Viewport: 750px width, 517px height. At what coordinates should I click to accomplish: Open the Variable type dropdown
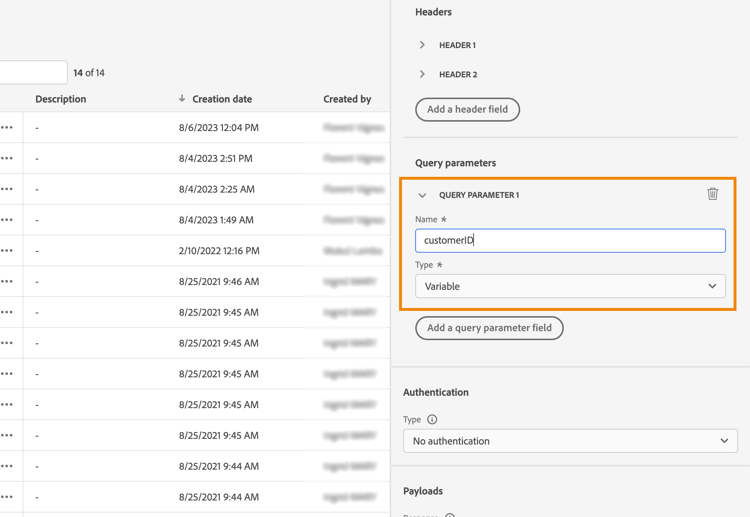(570, 286)
